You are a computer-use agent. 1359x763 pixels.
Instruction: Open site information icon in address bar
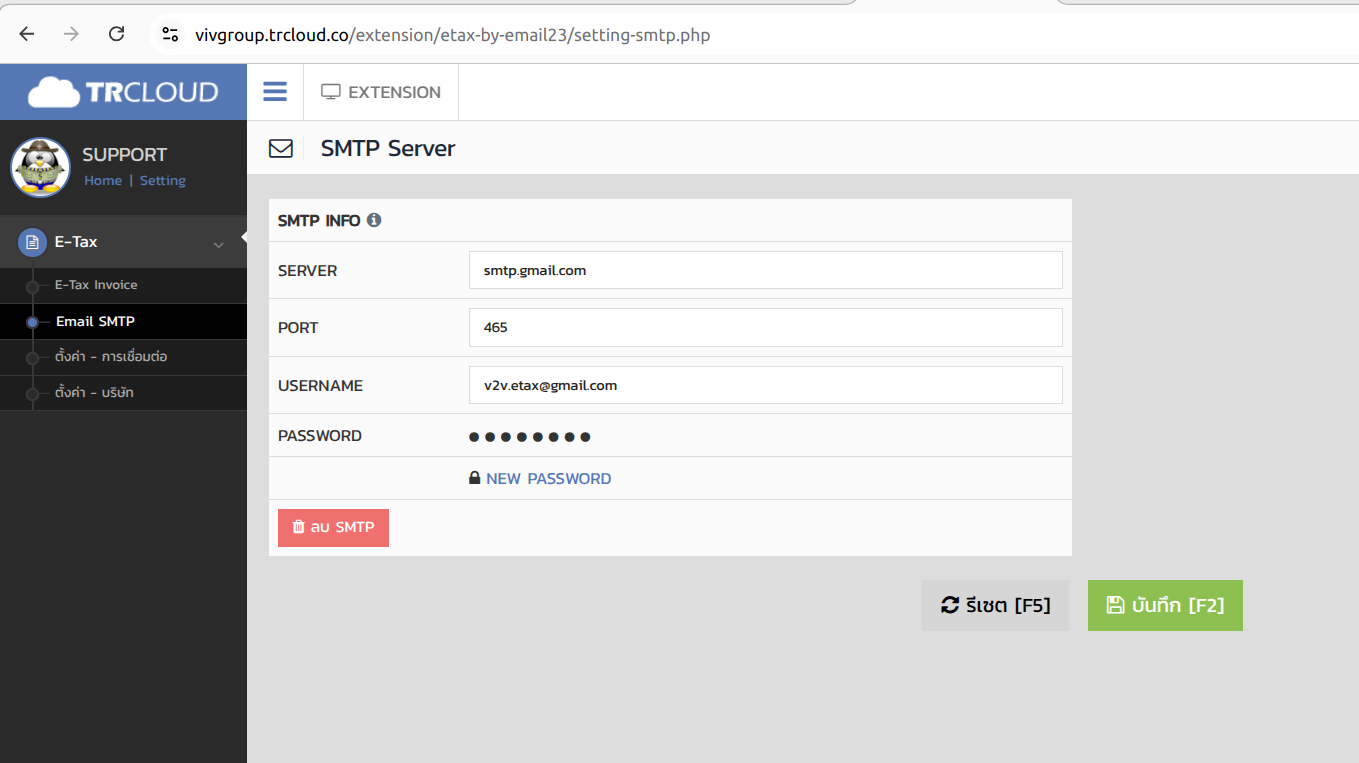pos(170,35)
